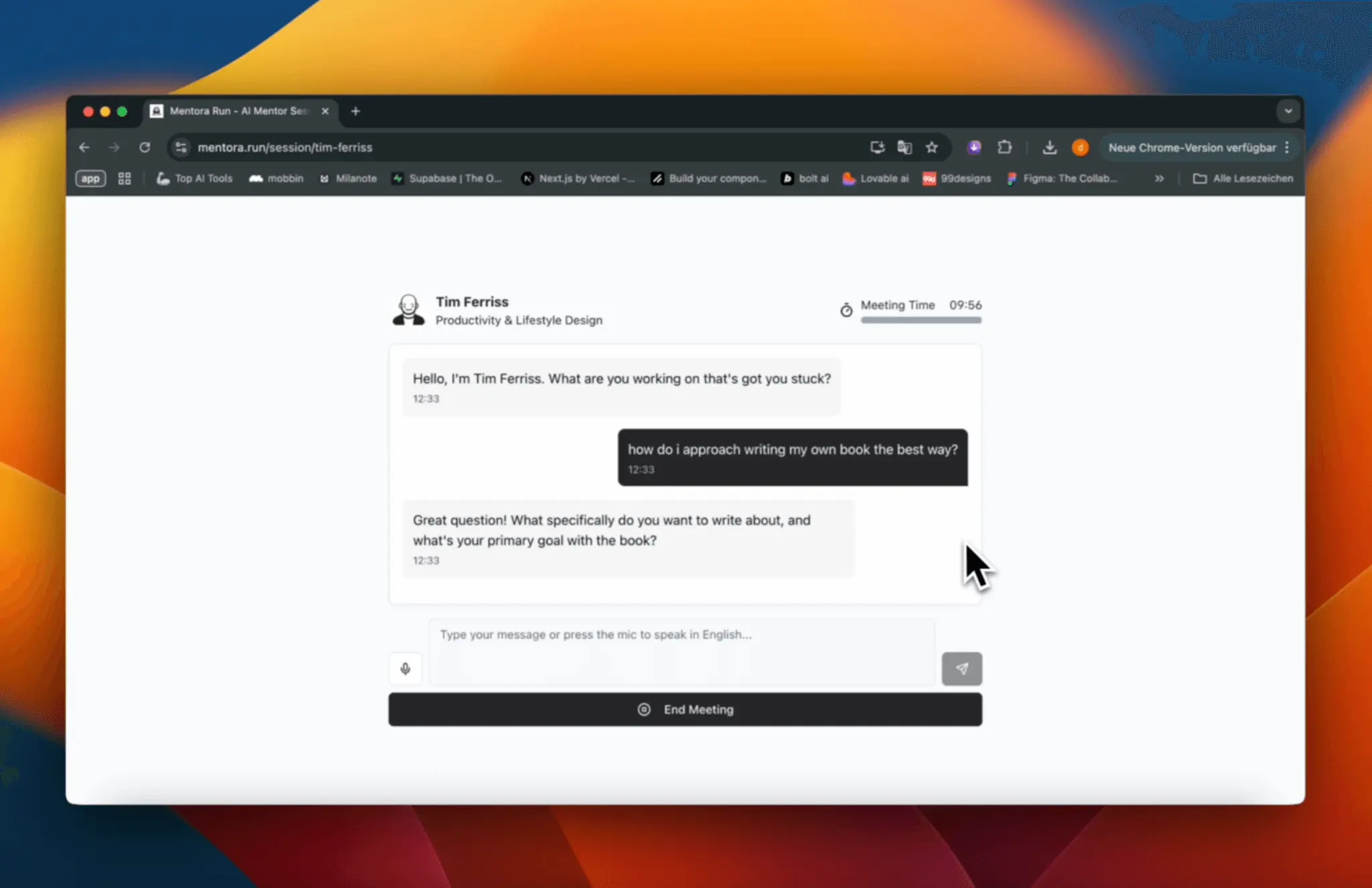Bookmark this page with the star icon

pyautogui.click(x=932, y=147)
